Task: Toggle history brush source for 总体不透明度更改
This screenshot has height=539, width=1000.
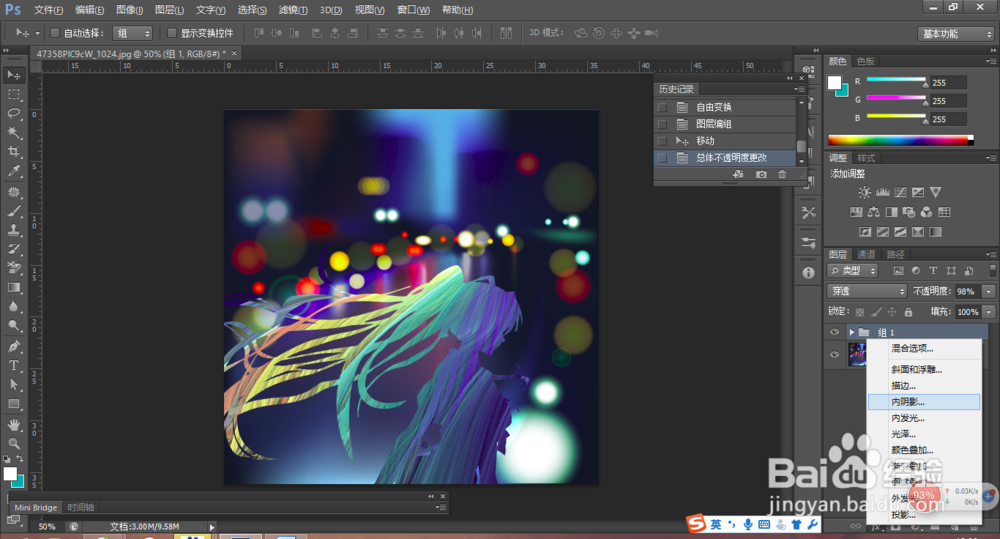Action: pyautogui.click(x=663, y=158)
